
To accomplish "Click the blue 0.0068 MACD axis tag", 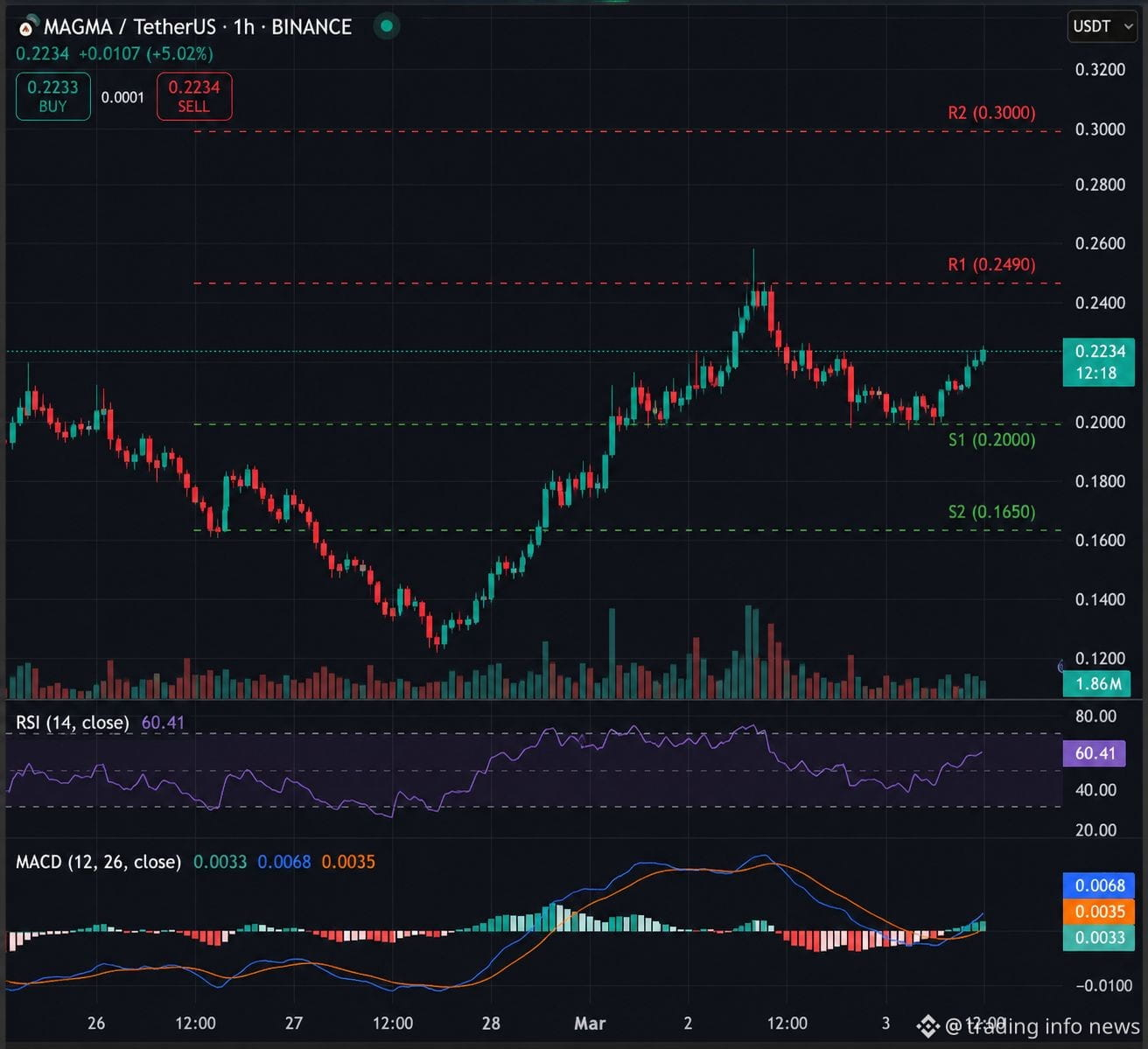I will tap(1098, 885).
